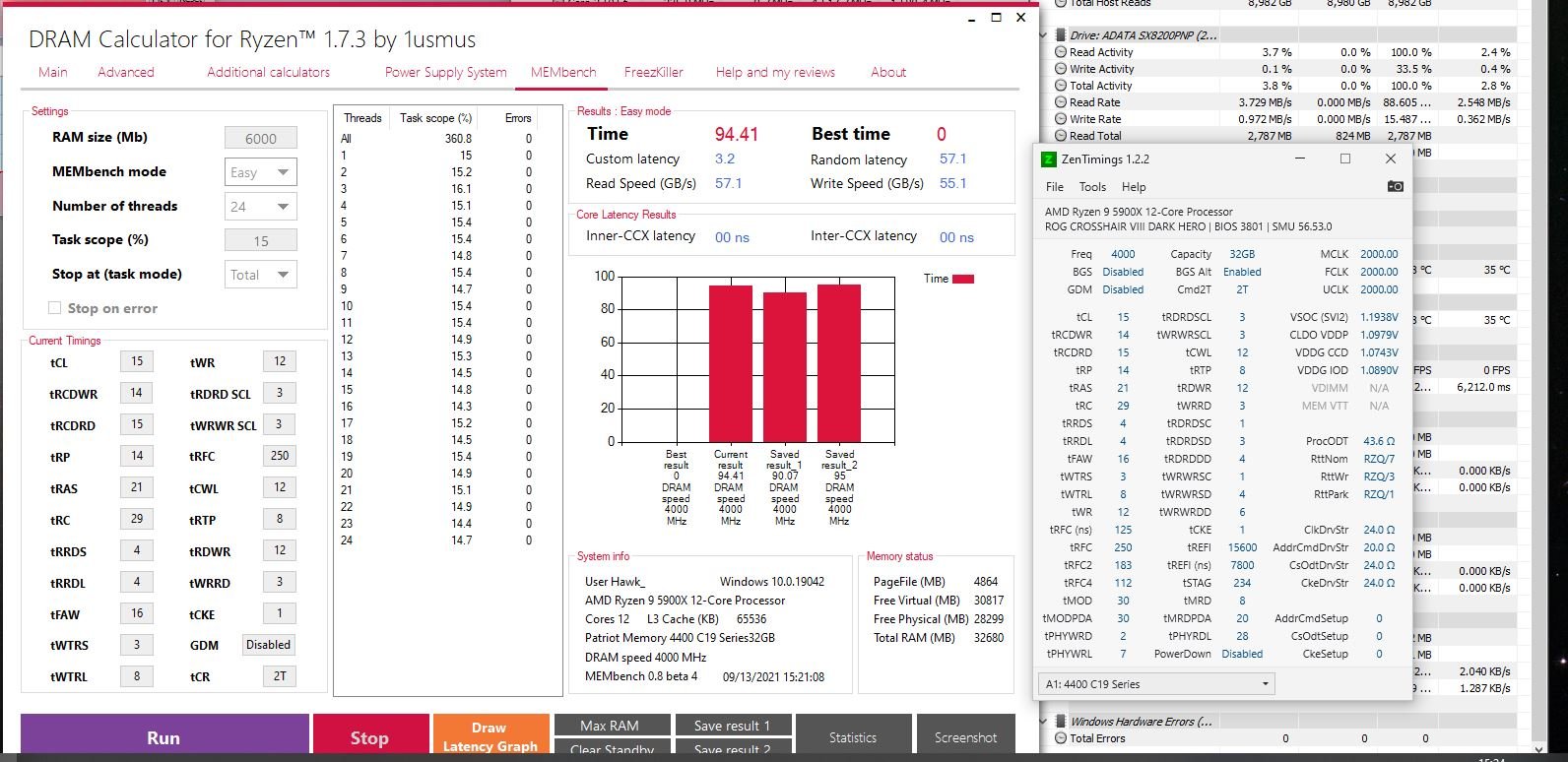Image resolution: width=1568 pixels, height=762 pixels.
Task: Click the Total Errors sensor icon
Action: 1061,738
